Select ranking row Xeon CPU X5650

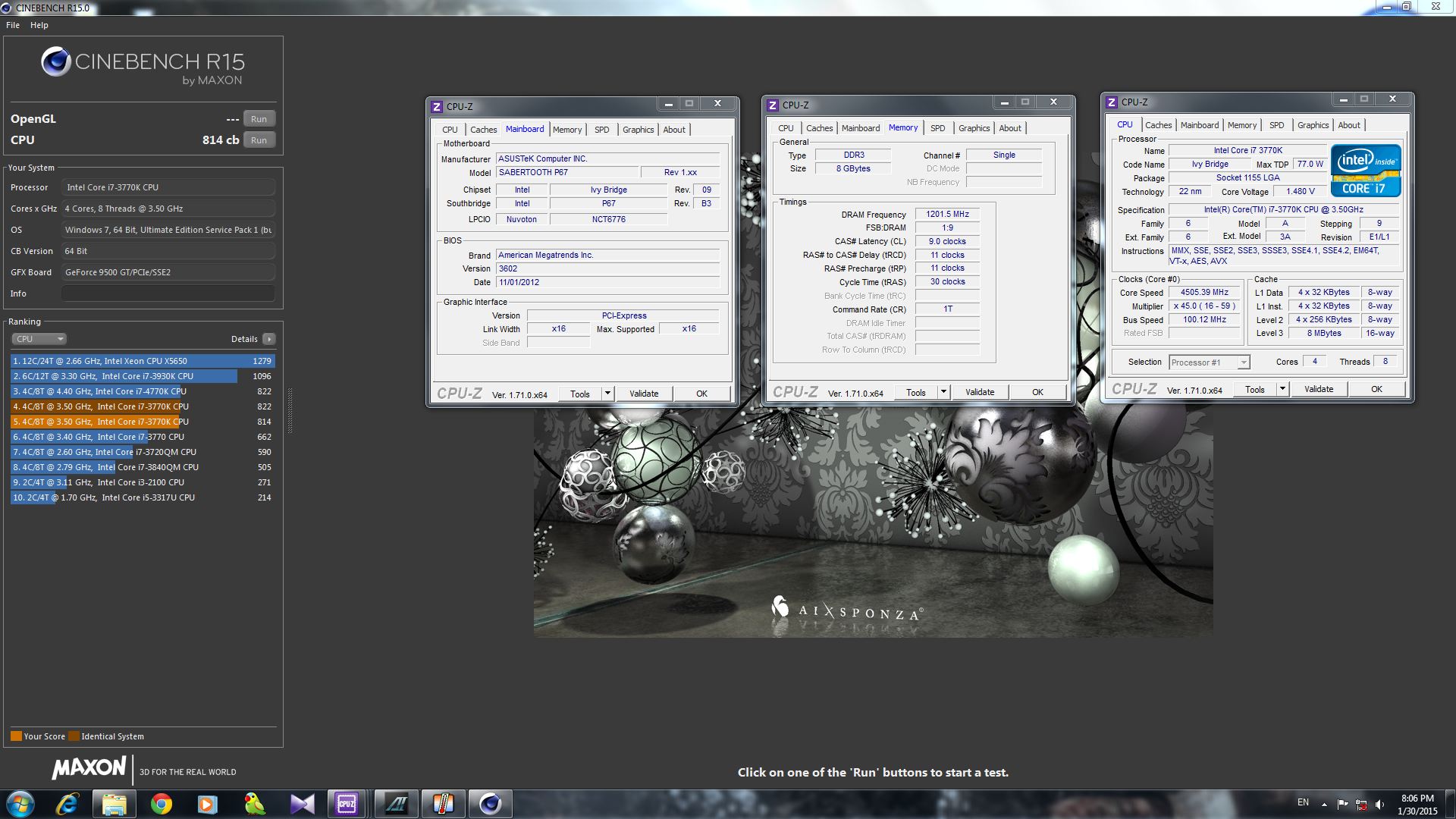143,361
